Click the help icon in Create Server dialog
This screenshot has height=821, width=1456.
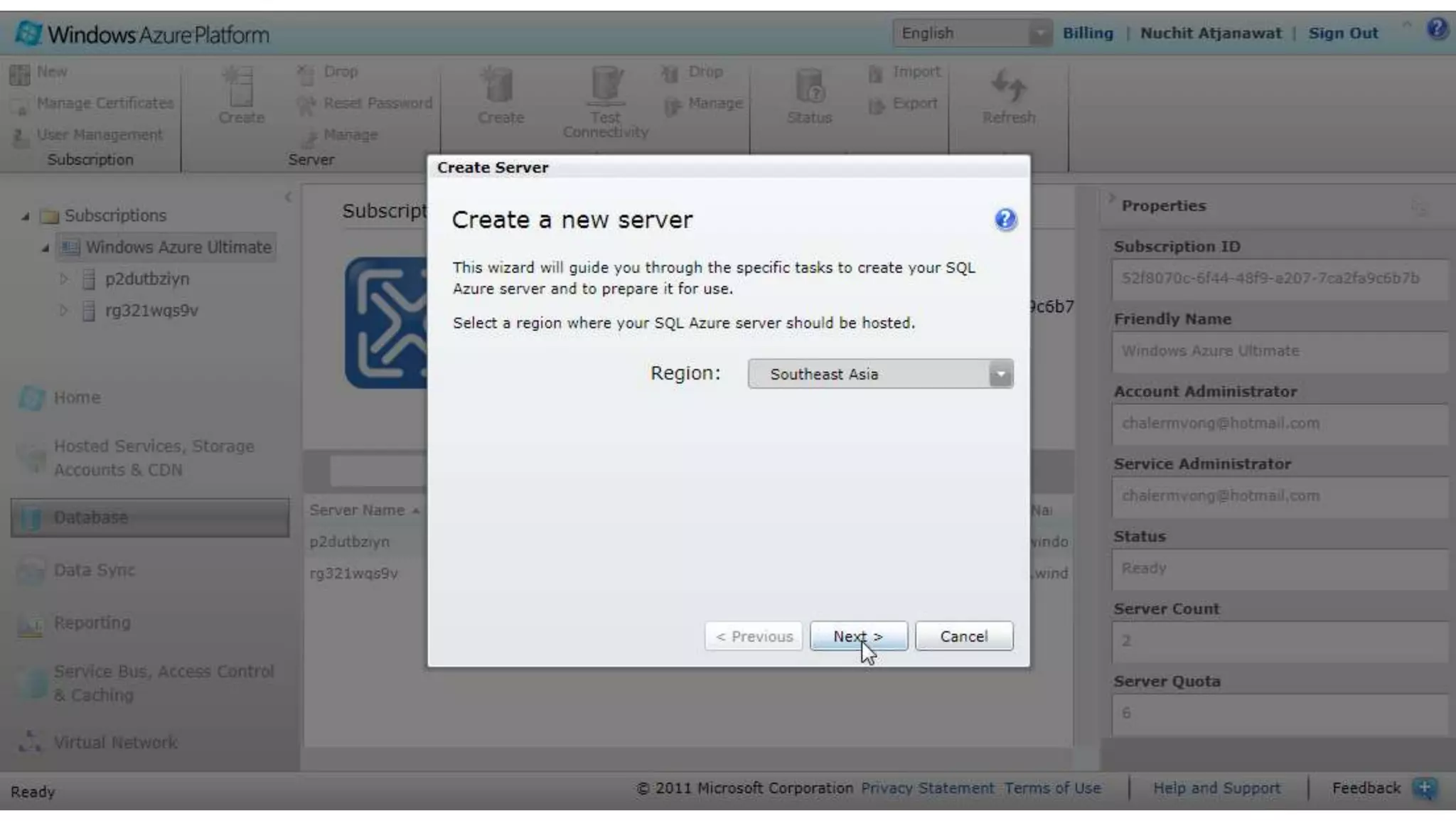coord(1005,220)
